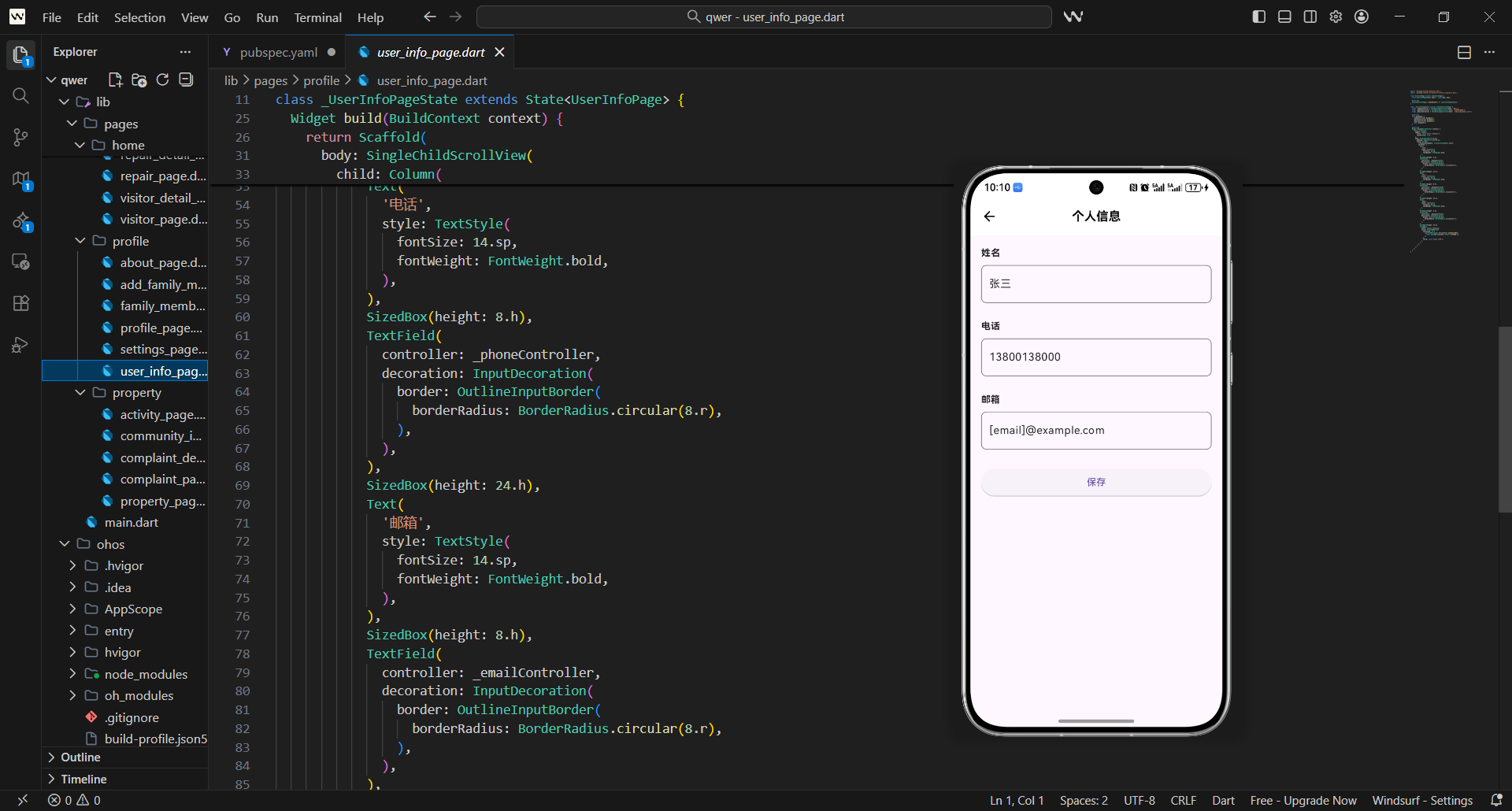Split the editor with the layout icon
The width and height of the screenshot is (1512, 811).
[1464, 52]
